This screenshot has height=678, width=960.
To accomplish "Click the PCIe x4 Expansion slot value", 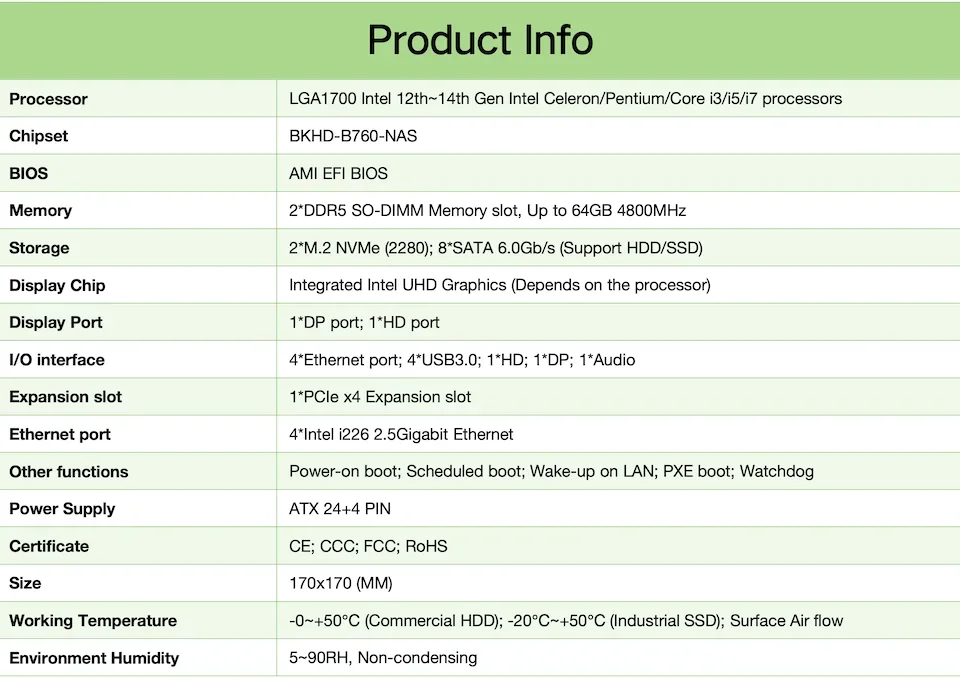I will 380,397.
